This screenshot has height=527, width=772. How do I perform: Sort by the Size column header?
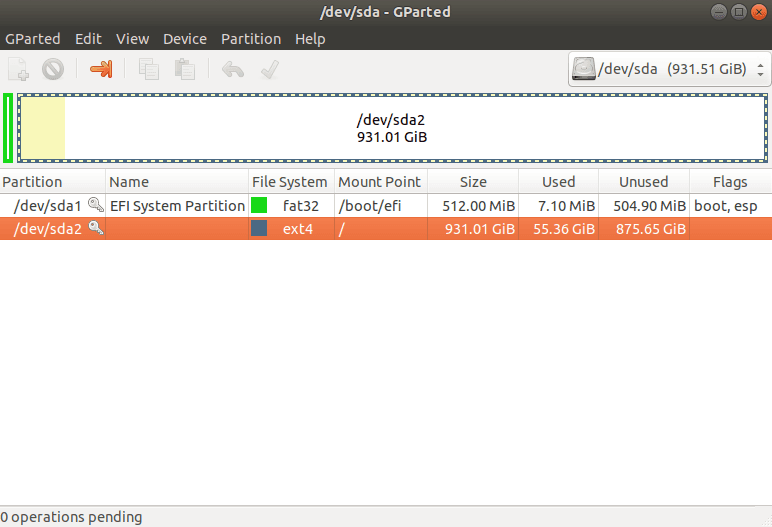pos(473,182)
